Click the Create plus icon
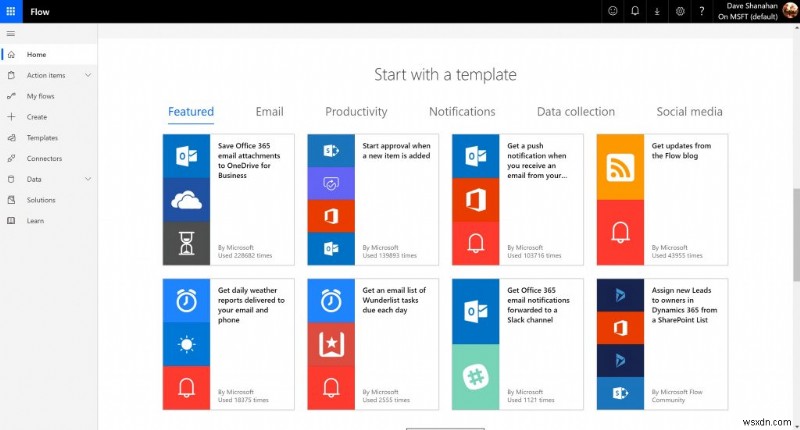 [x=11, y=117]
